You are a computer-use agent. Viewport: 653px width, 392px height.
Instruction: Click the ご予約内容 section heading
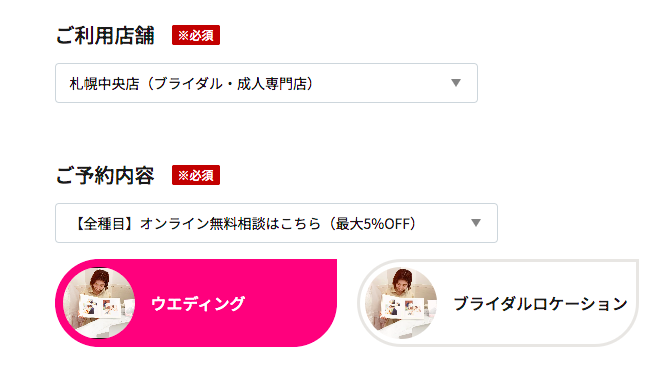tap(105, 175)
